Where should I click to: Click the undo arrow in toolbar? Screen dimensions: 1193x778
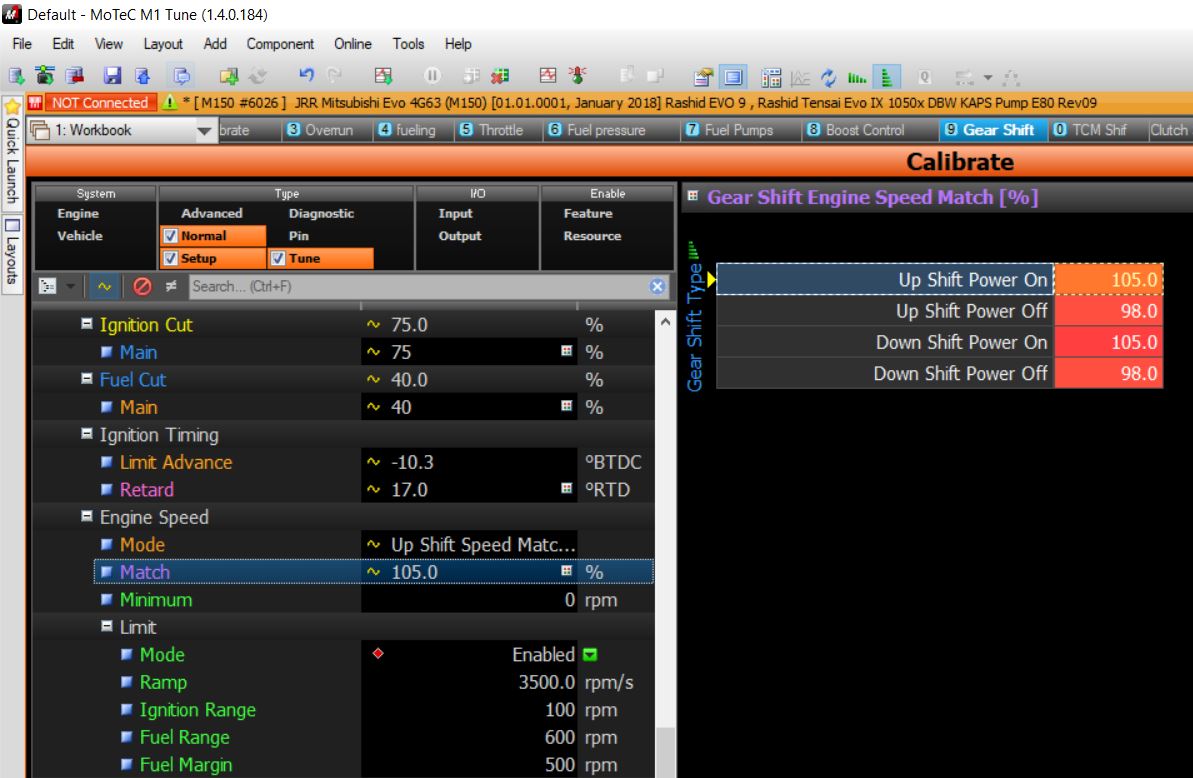pos(307,75)
